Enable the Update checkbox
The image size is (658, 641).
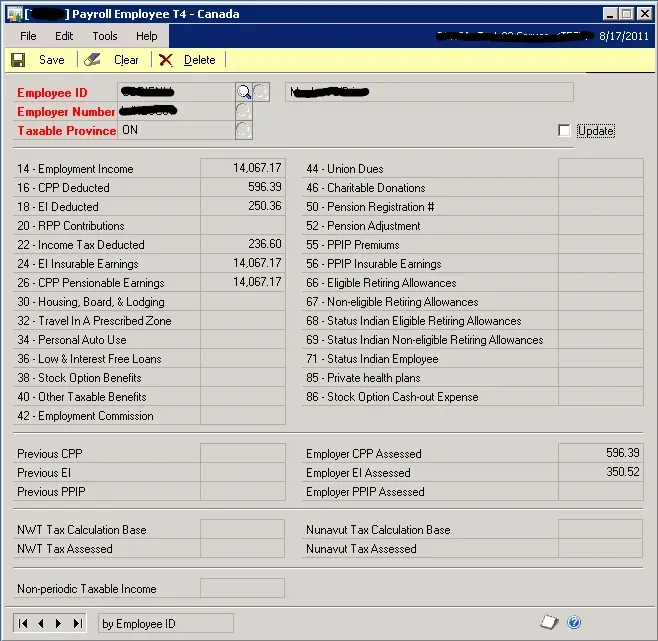(x=565, y=131)
